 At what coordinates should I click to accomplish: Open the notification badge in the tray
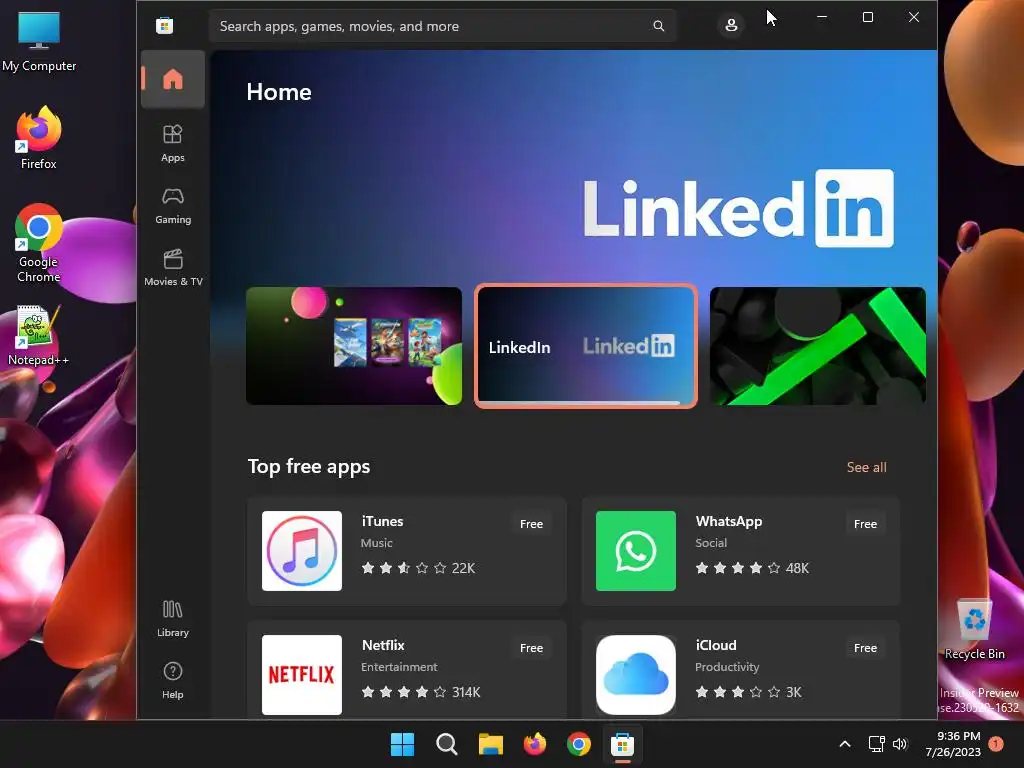click(x=996, y=744)
